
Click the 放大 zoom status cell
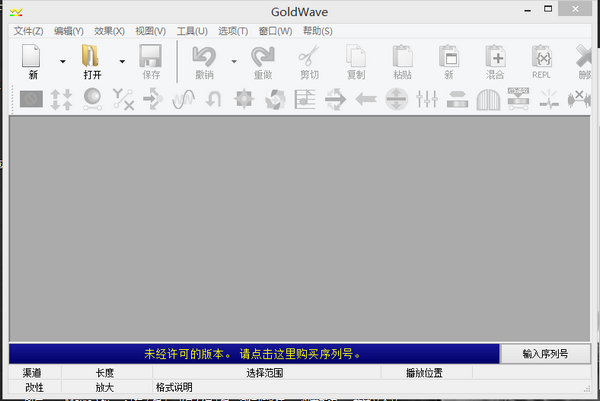click(x=105, y=387)
